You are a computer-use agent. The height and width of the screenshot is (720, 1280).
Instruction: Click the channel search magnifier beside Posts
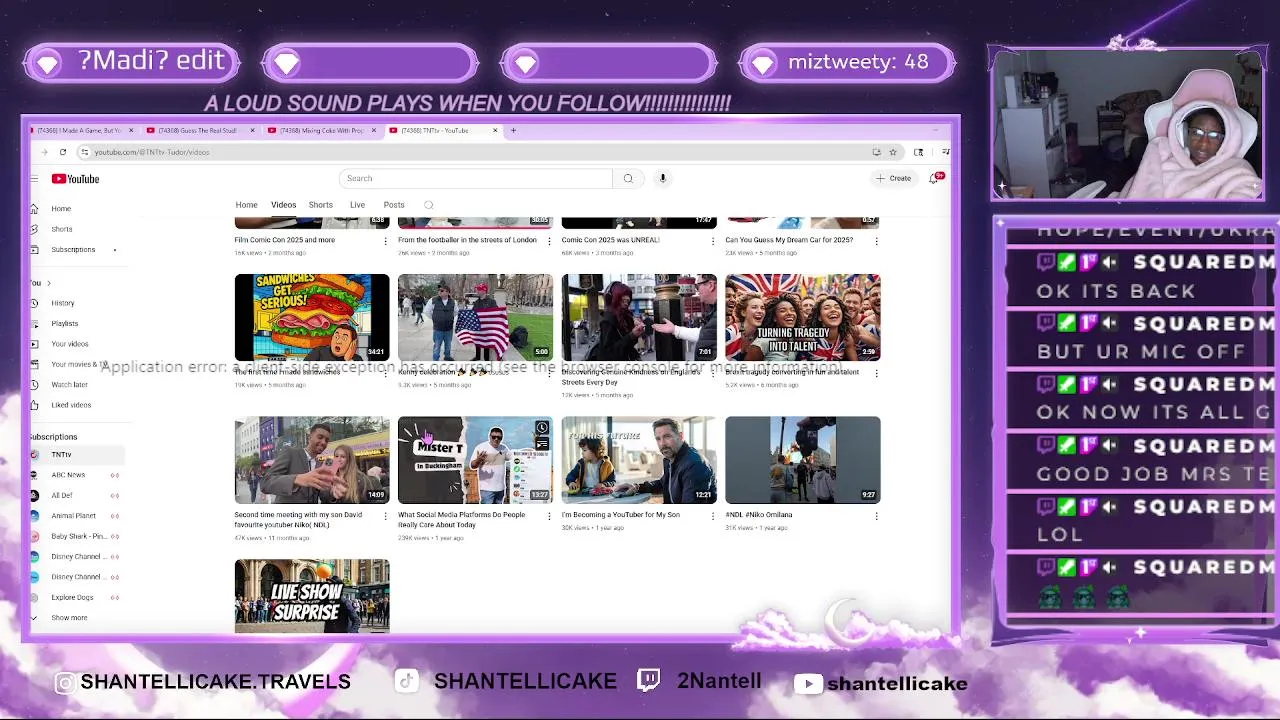(x=429, y=205)
